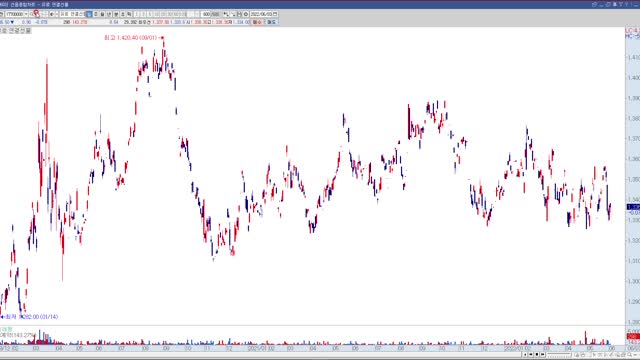This screenshot has width=640, height=360.
Task: Expand the symbol code dropdown arrow
Action: [26, 14]
